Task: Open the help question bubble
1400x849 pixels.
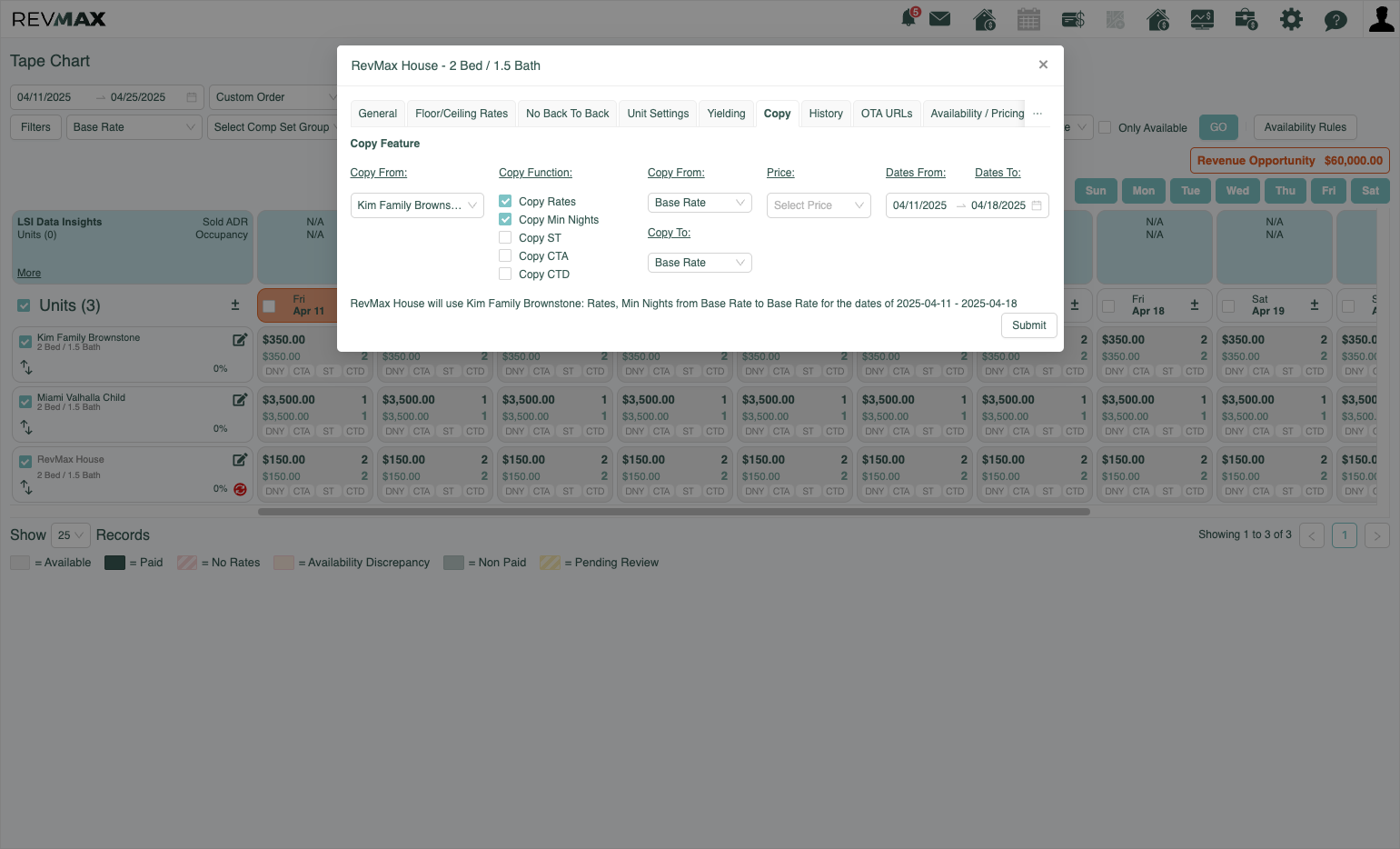Action: click(1335, 20)
